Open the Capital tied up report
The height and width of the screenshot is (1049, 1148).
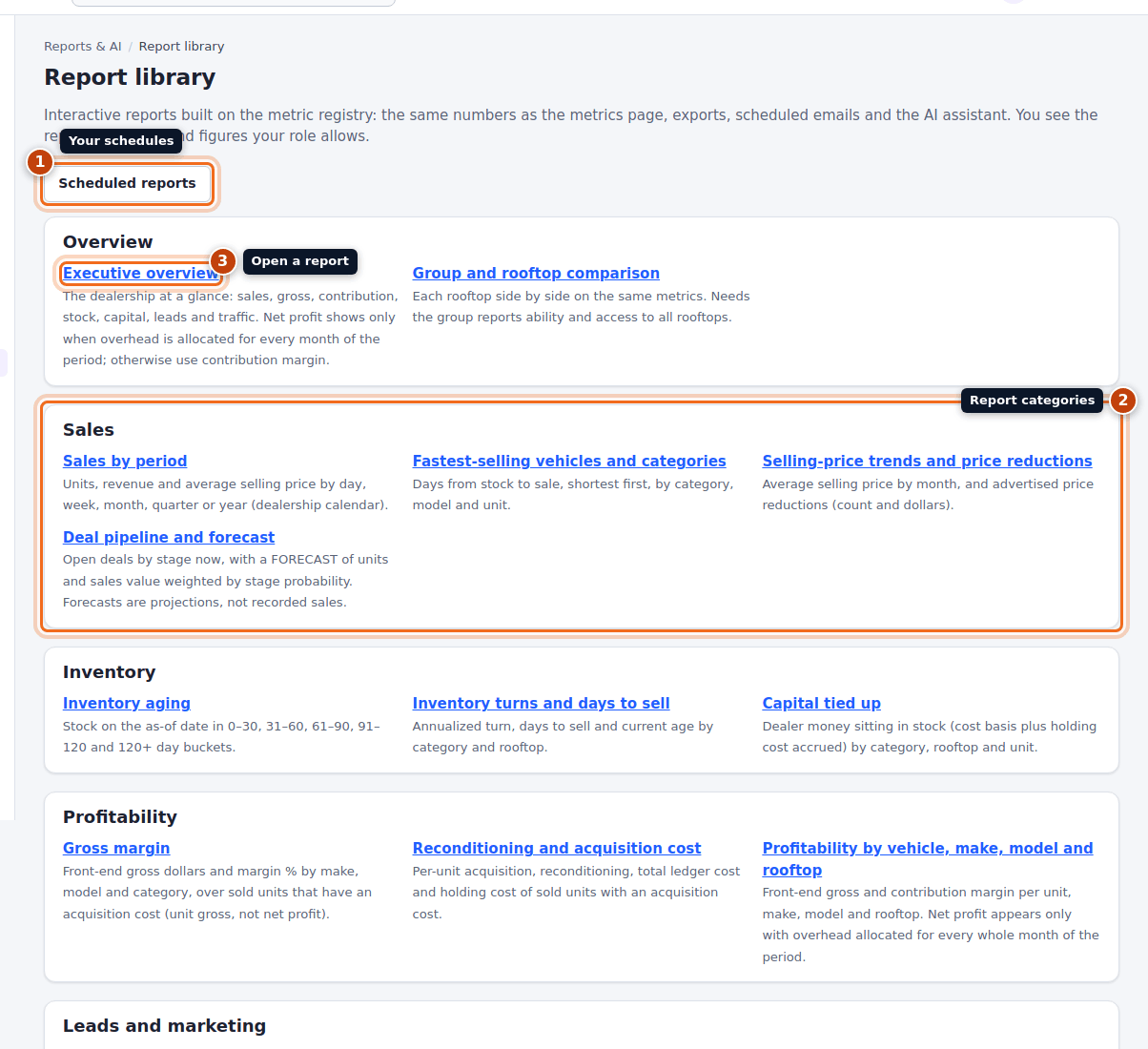[821, 703]
